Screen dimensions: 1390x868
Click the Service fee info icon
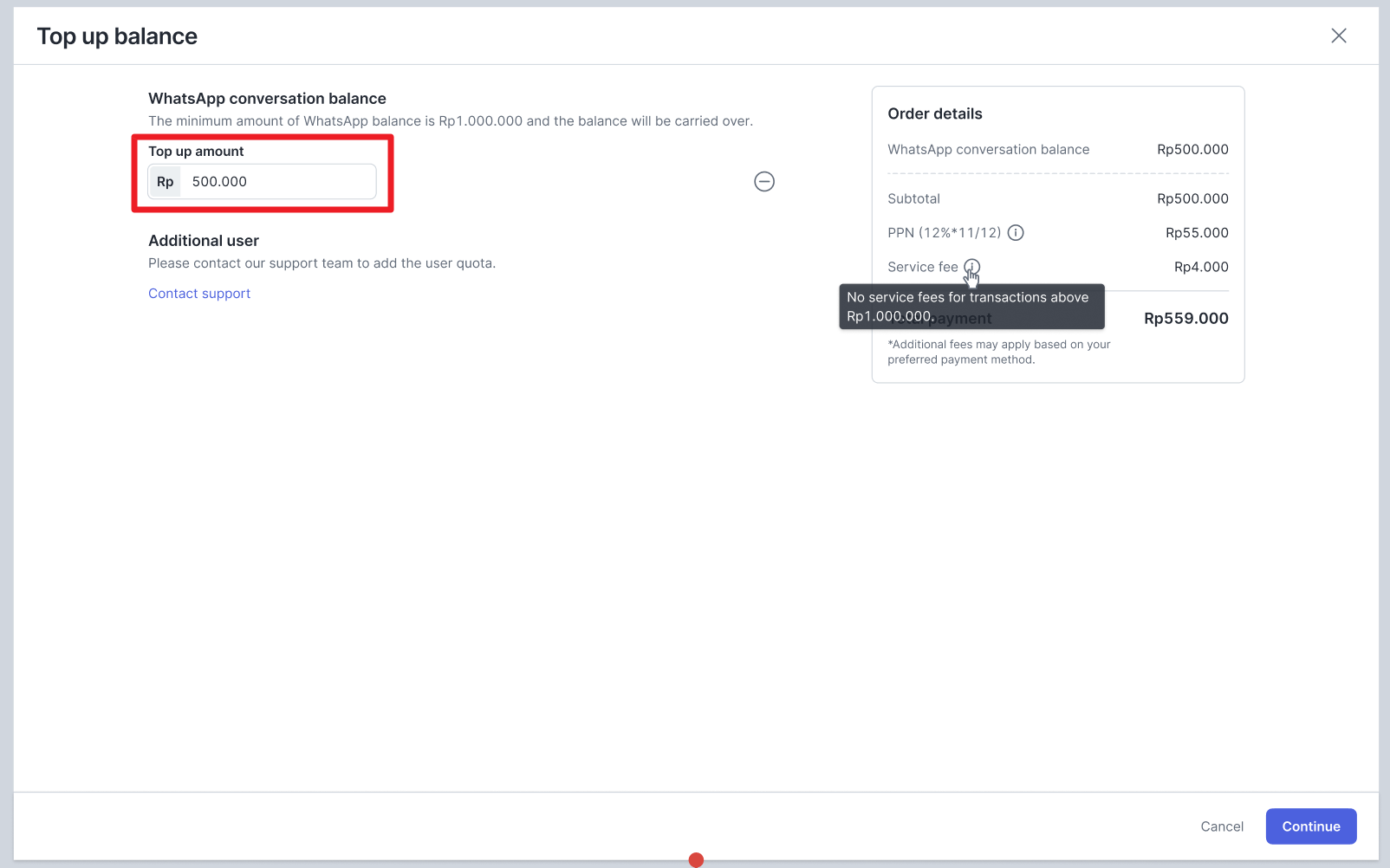pyautogui.click(x=972, y=266)
